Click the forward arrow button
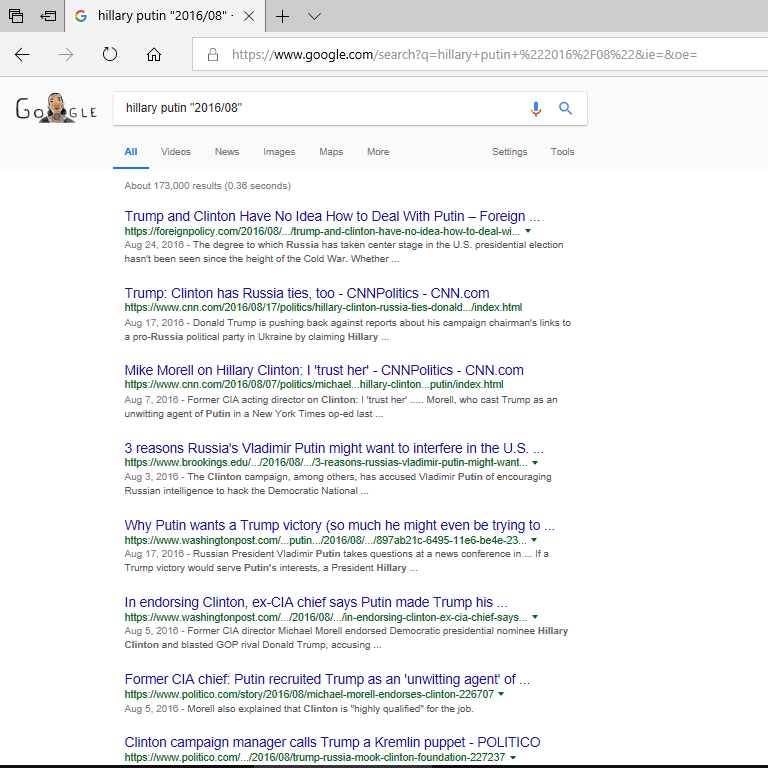 pos(66,54)
